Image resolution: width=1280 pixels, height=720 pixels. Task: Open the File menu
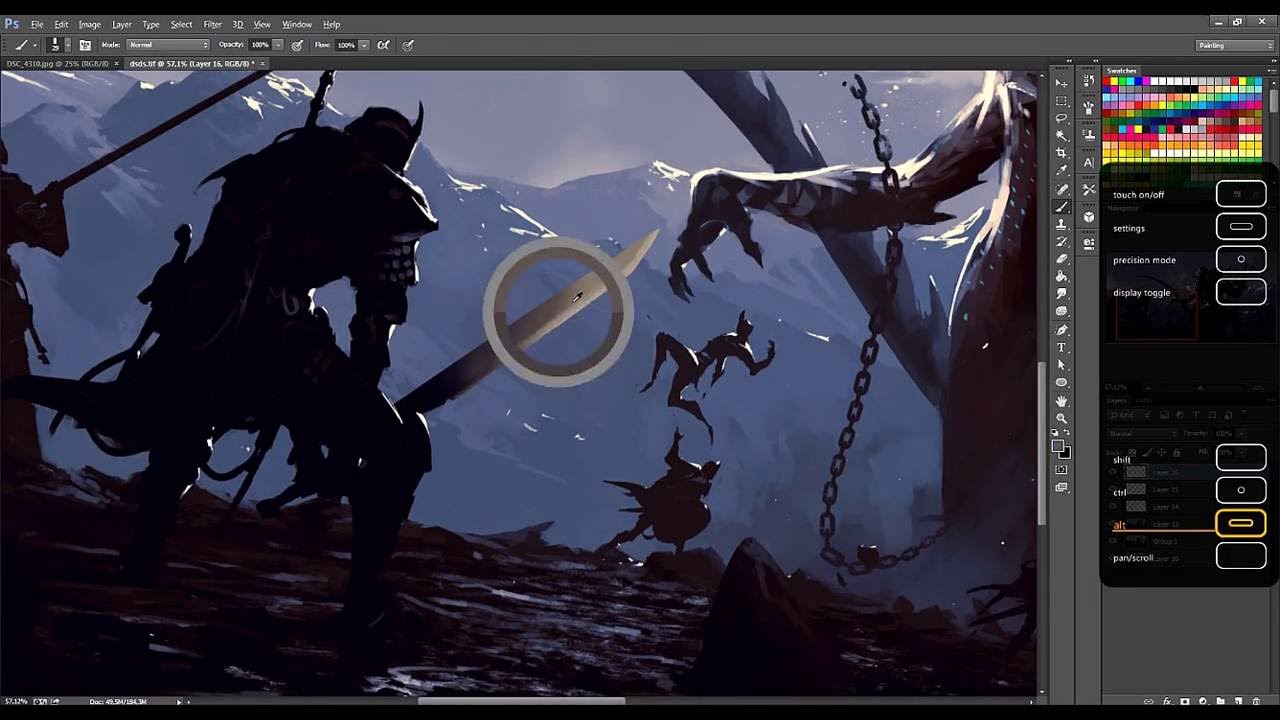click(37, 24)
